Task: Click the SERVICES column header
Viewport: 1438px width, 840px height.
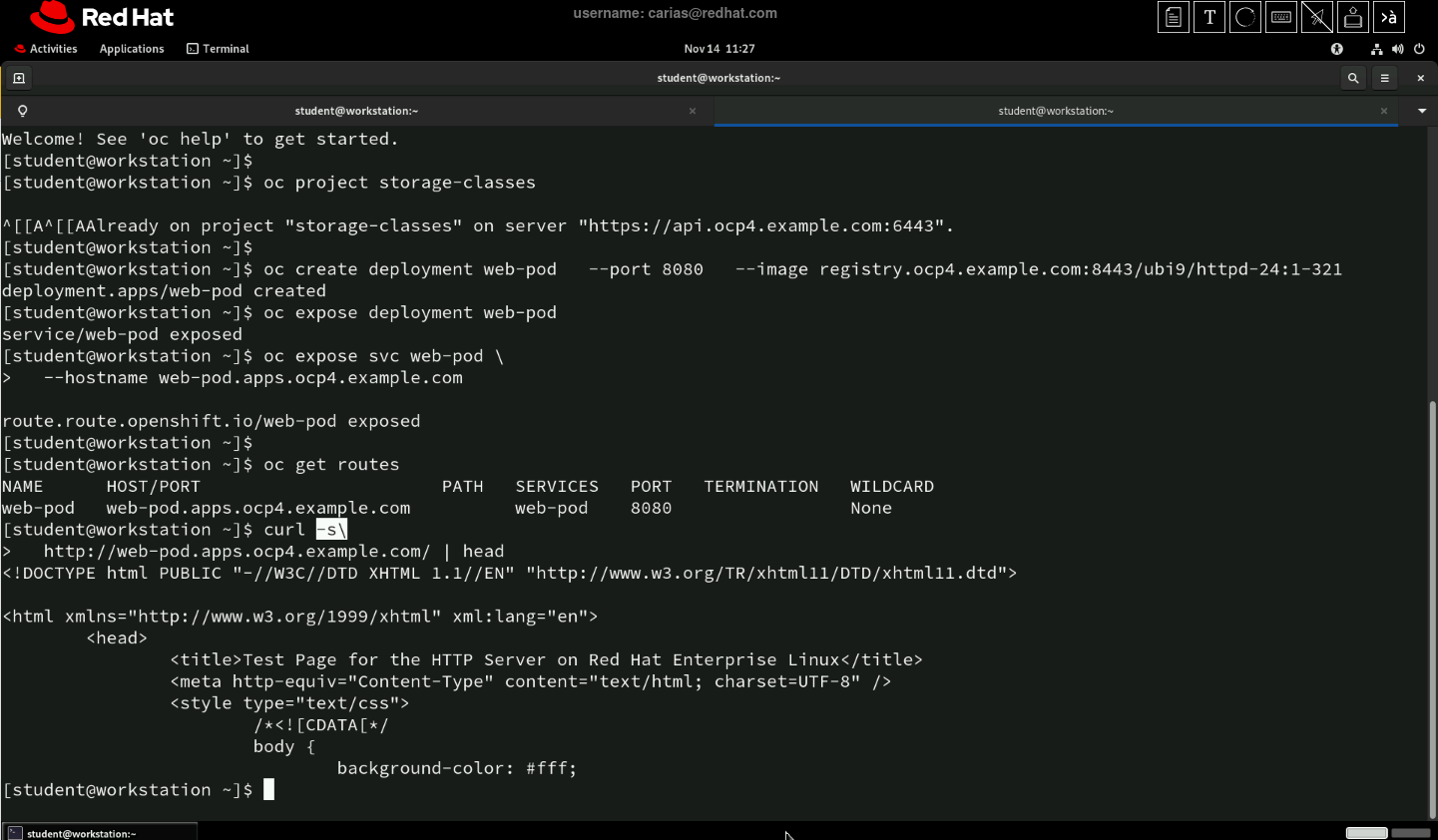Action: pos(557,487)
